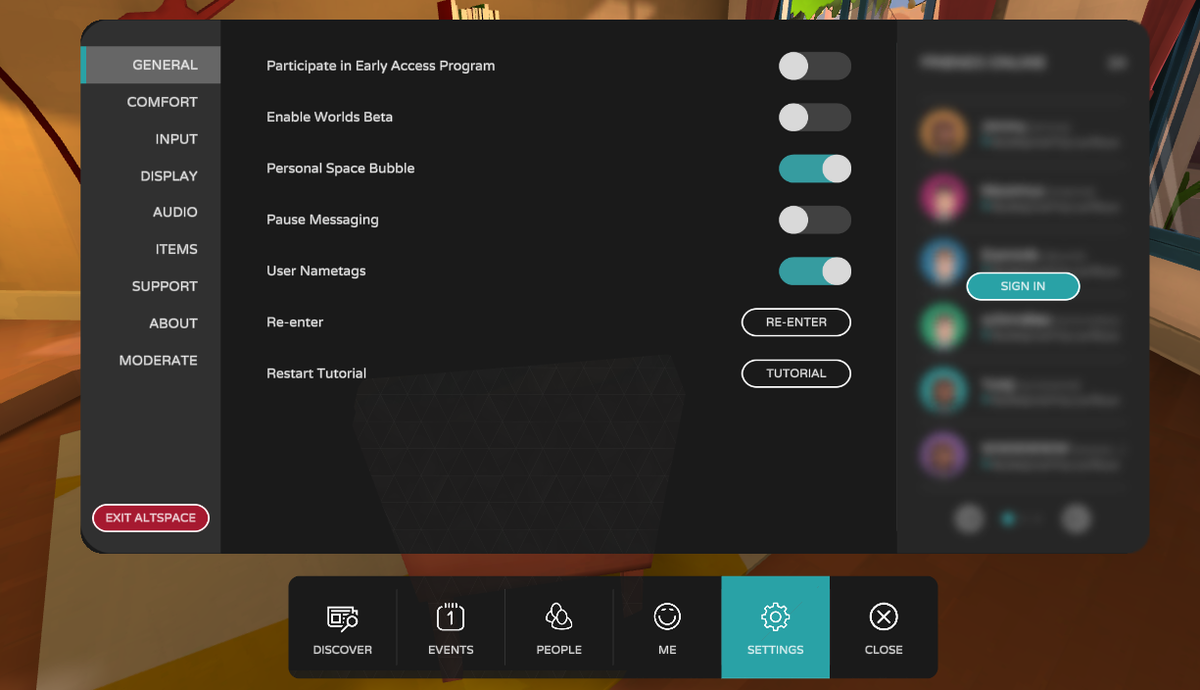1200x690 pixels.
Task: Select the General settings tab
Action: [x=151, y=65]
